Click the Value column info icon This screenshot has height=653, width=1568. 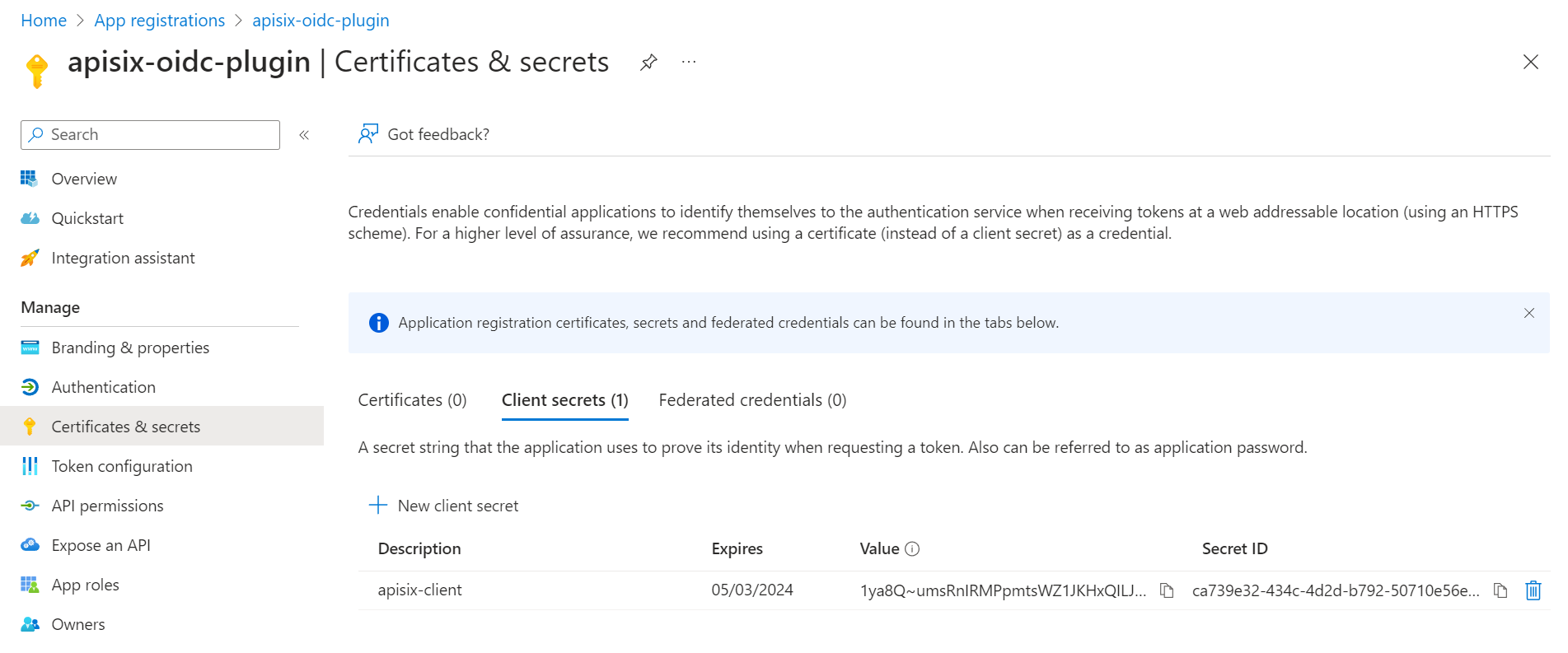912,549
